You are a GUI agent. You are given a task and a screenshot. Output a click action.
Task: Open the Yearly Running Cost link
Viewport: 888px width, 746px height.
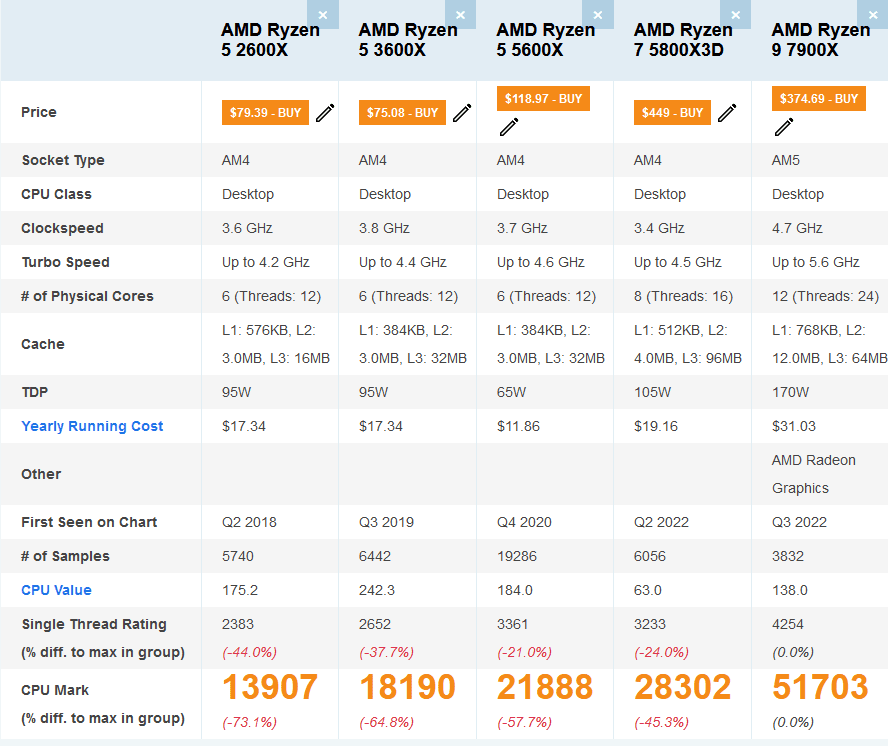coord(92,426)
